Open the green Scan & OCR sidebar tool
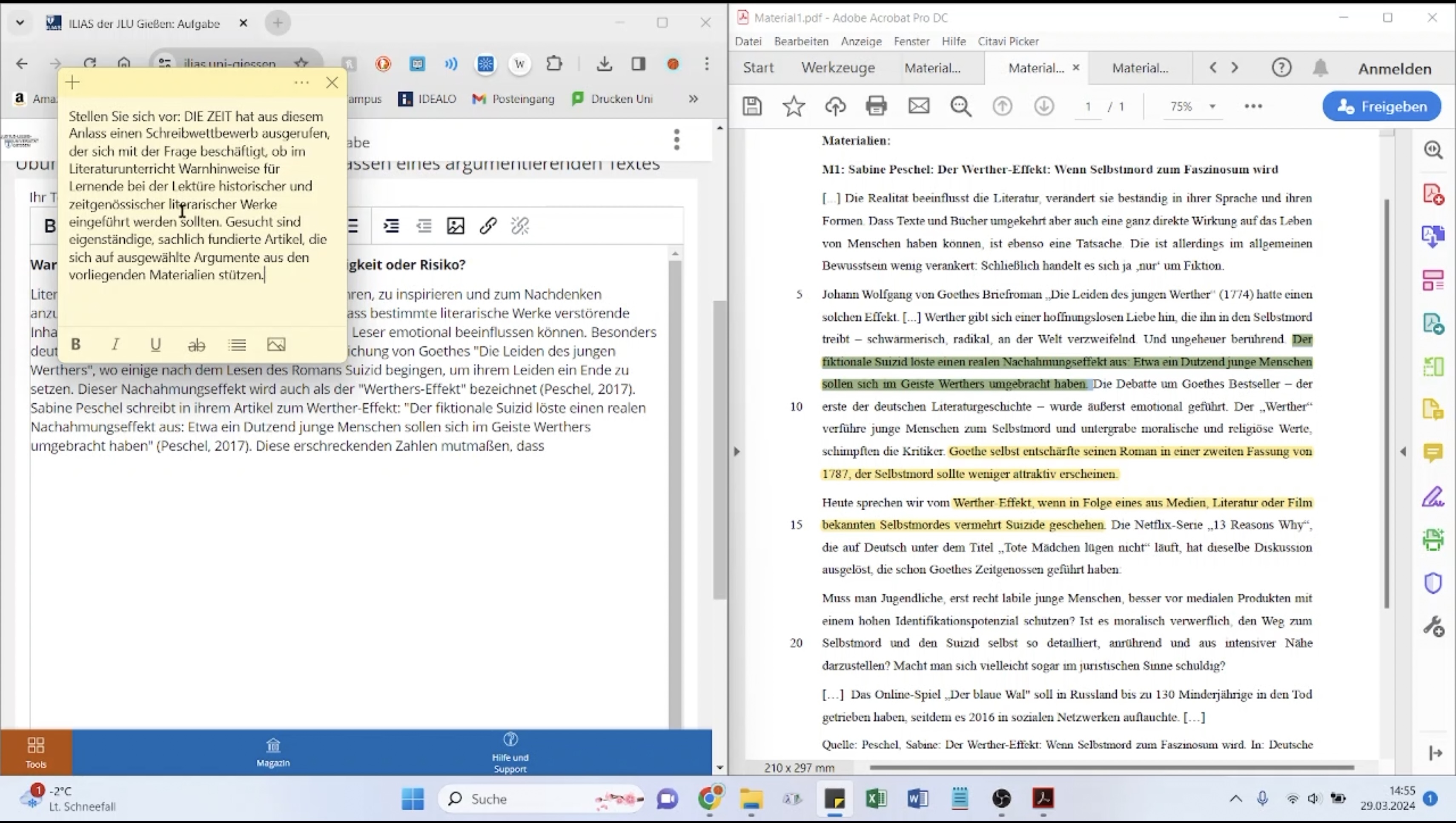This screenshot has width=1456, height=823. tap(1433, 540)
